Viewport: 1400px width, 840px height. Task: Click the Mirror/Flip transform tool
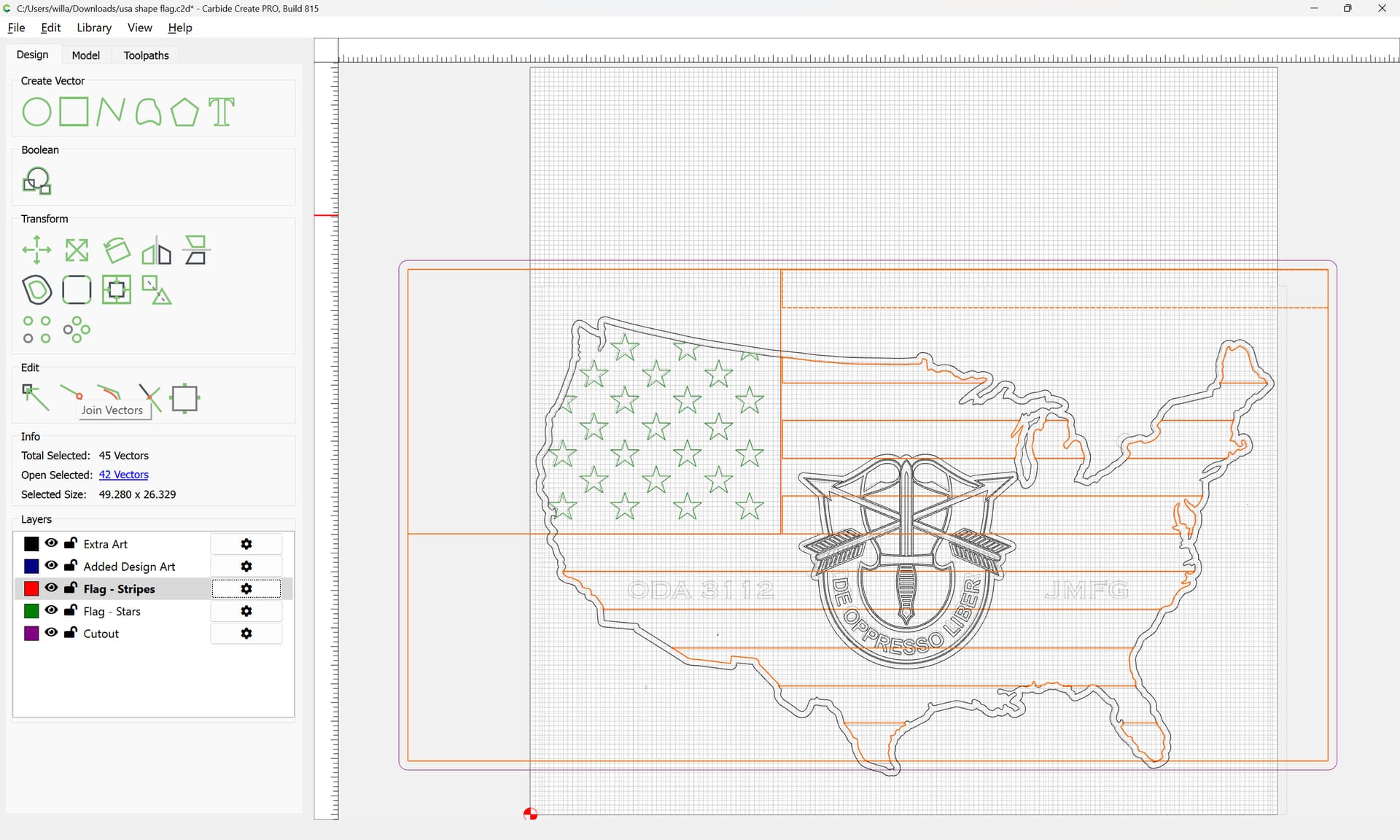tap(156, 250)
